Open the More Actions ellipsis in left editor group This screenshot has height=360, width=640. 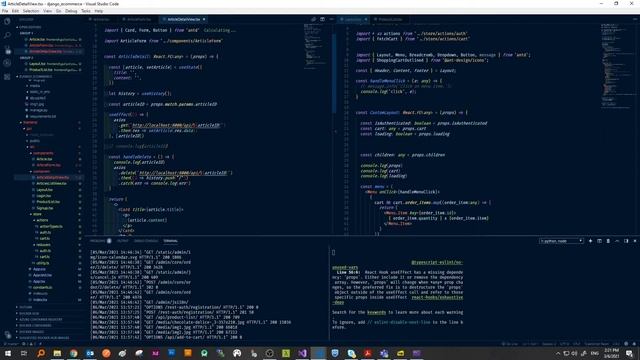331,19
